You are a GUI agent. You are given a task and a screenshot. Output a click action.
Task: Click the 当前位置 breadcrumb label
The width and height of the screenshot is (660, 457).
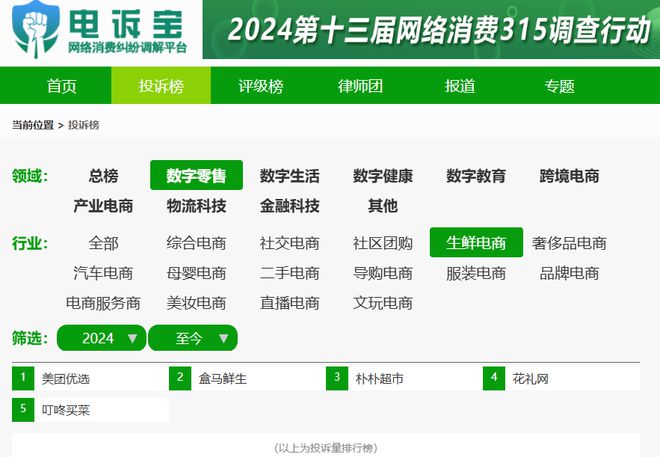[33, 125]
